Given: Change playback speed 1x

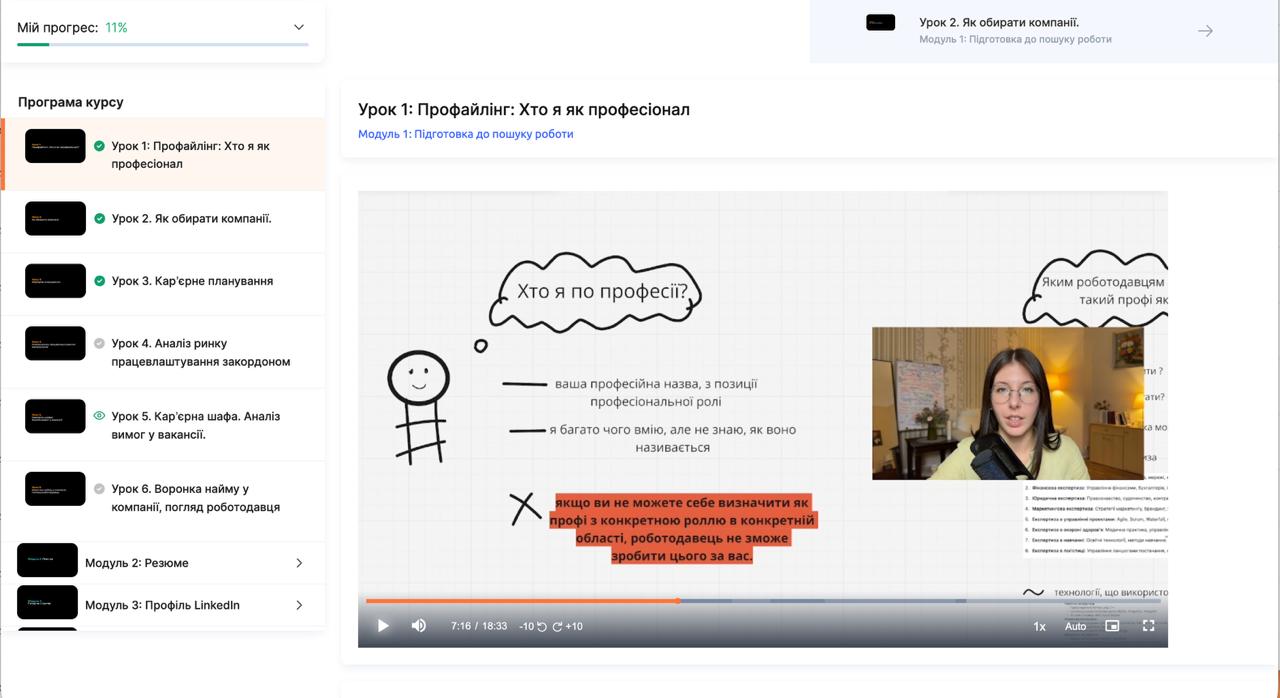Looking at the screenshot, I should point(1039,626).
